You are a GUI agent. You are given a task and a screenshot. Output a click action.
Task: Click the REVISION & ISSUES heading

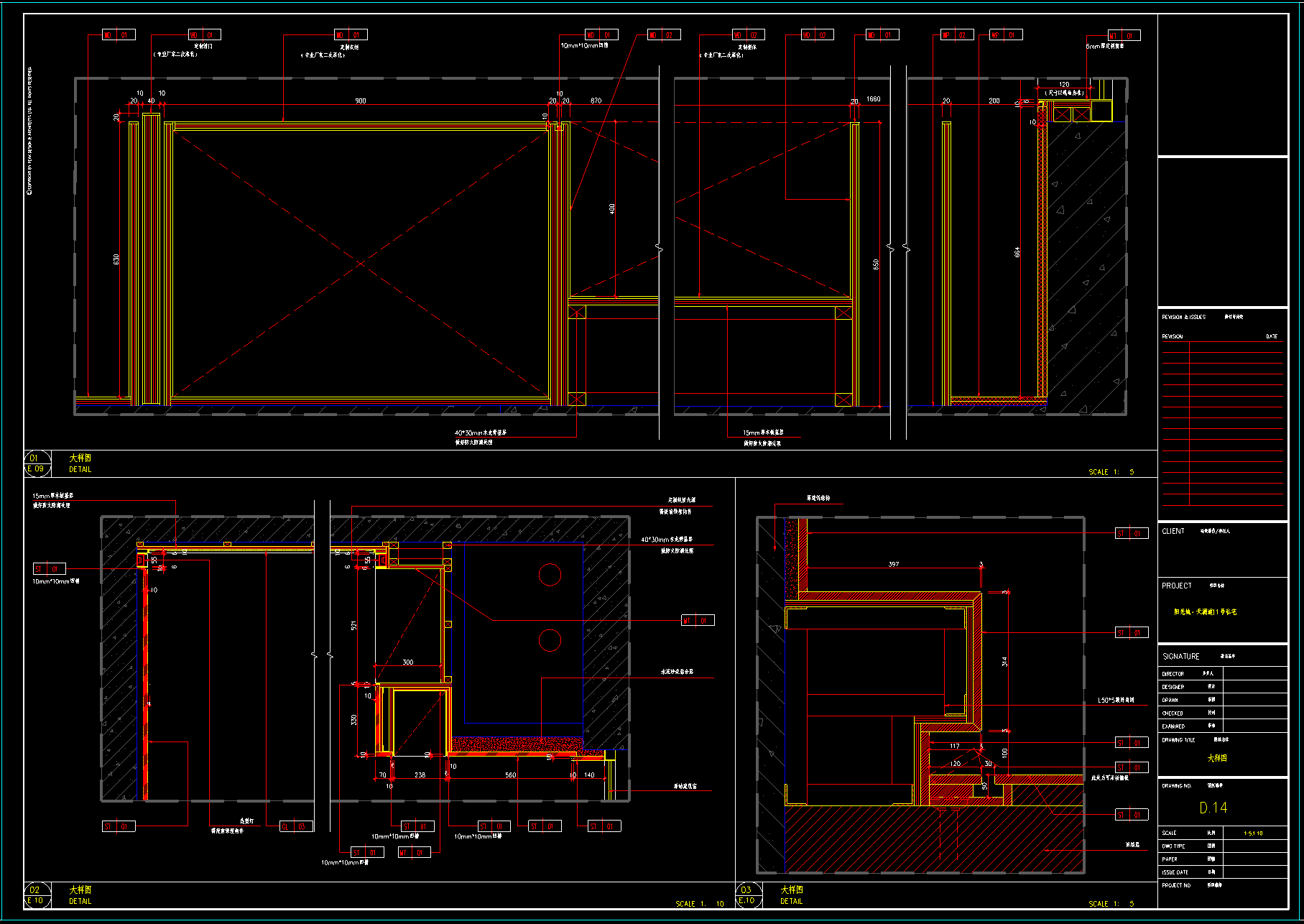[x=1183, y=317]
